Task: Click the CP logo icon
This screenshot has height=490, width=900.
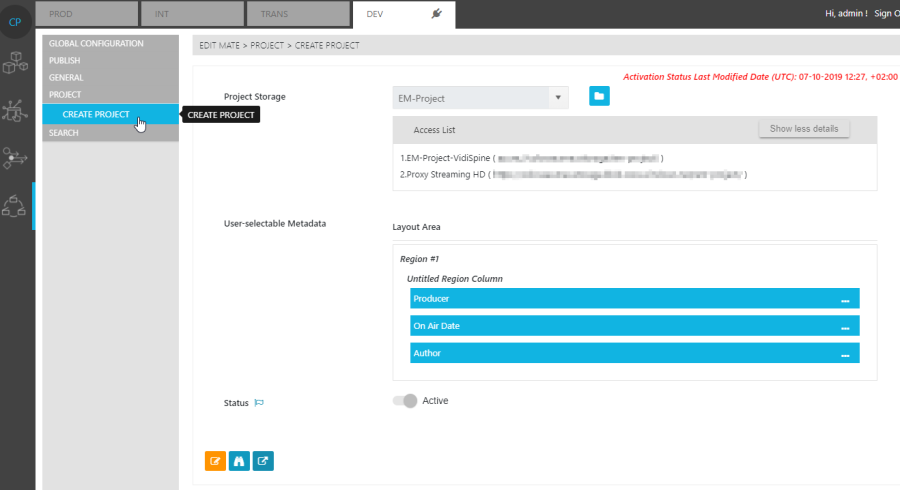Action: coord(15,22)
